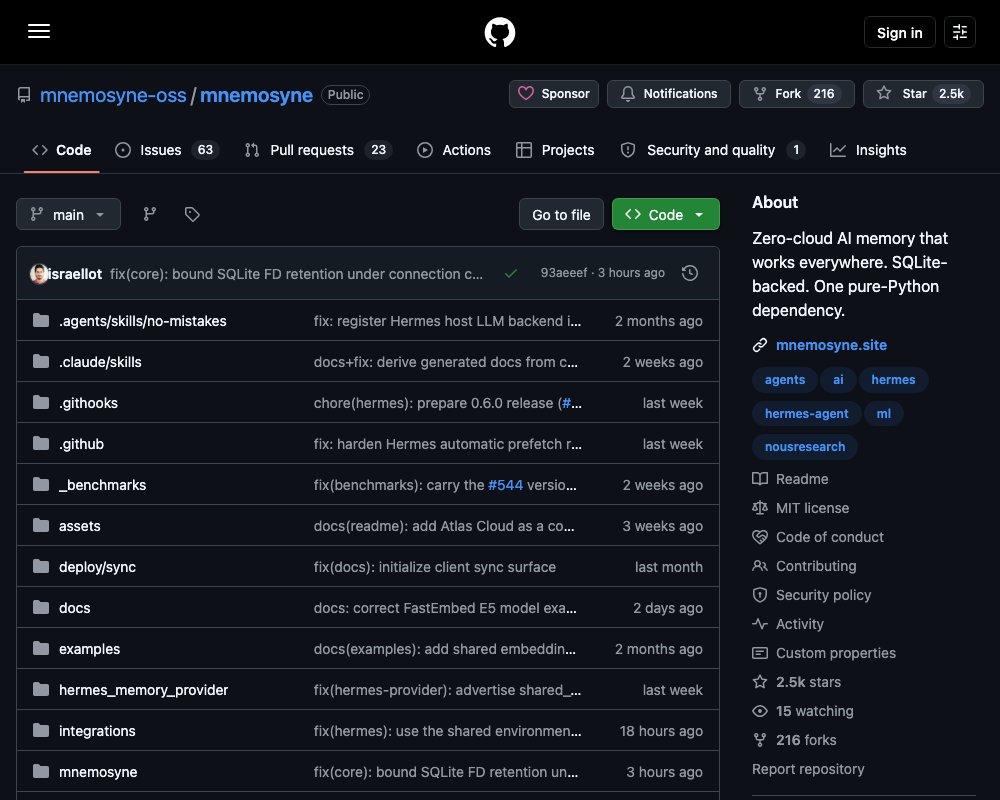View tags via the tag icon
Image resolution: width=1000 pixels, height=800 pixels.
click(192, 214)
